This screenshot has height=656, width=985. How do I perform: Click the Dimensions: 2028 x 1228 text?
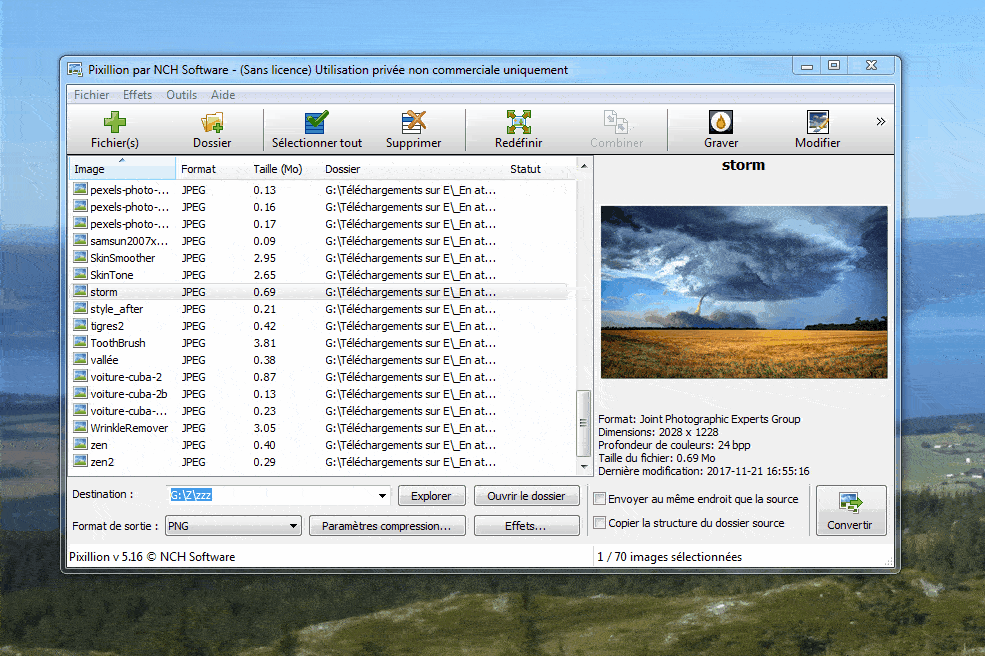pos(658,432)
